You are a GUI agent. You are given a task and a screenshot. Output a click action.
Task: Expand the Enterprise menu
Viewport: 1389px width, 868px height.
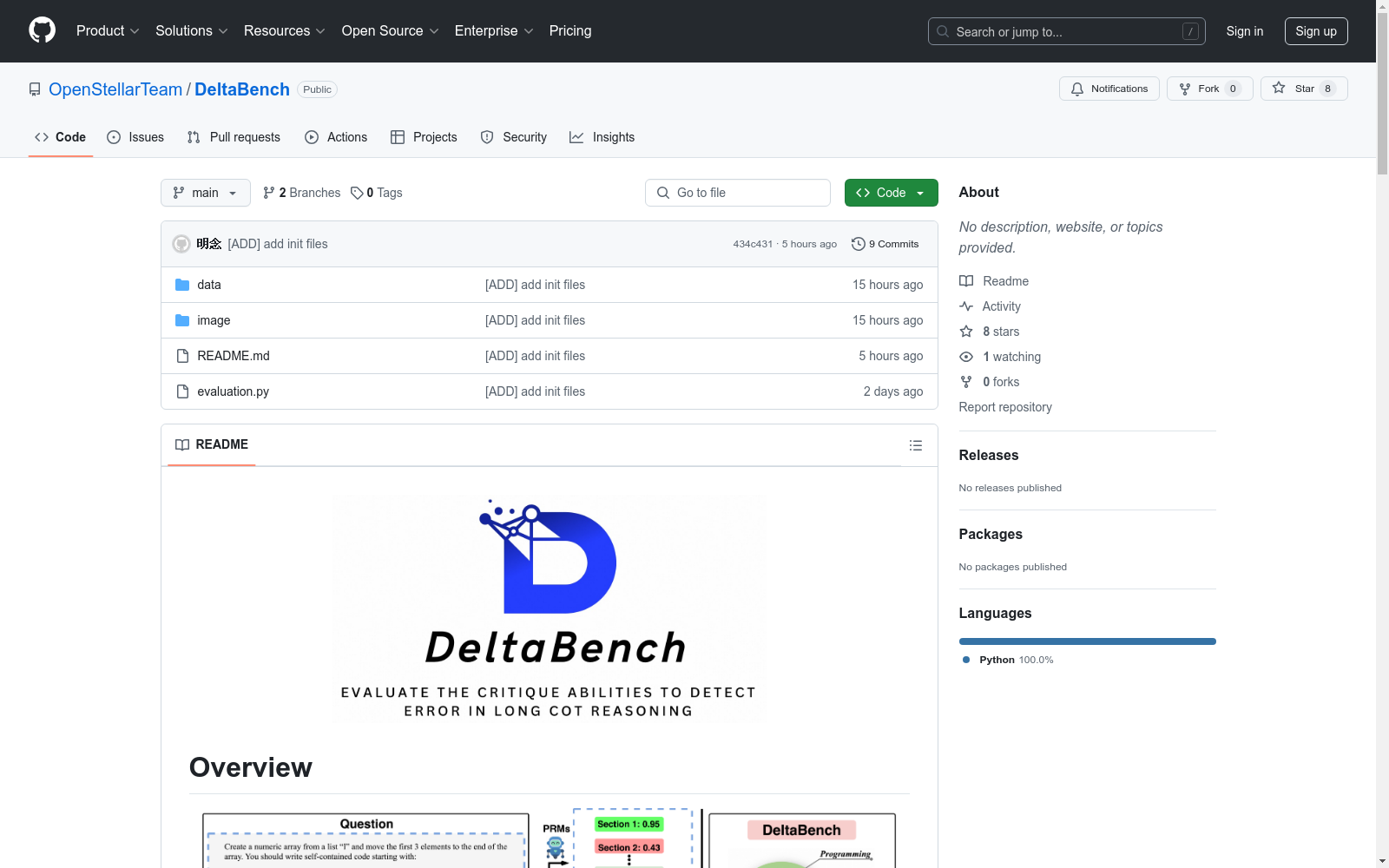pos(494,31)
